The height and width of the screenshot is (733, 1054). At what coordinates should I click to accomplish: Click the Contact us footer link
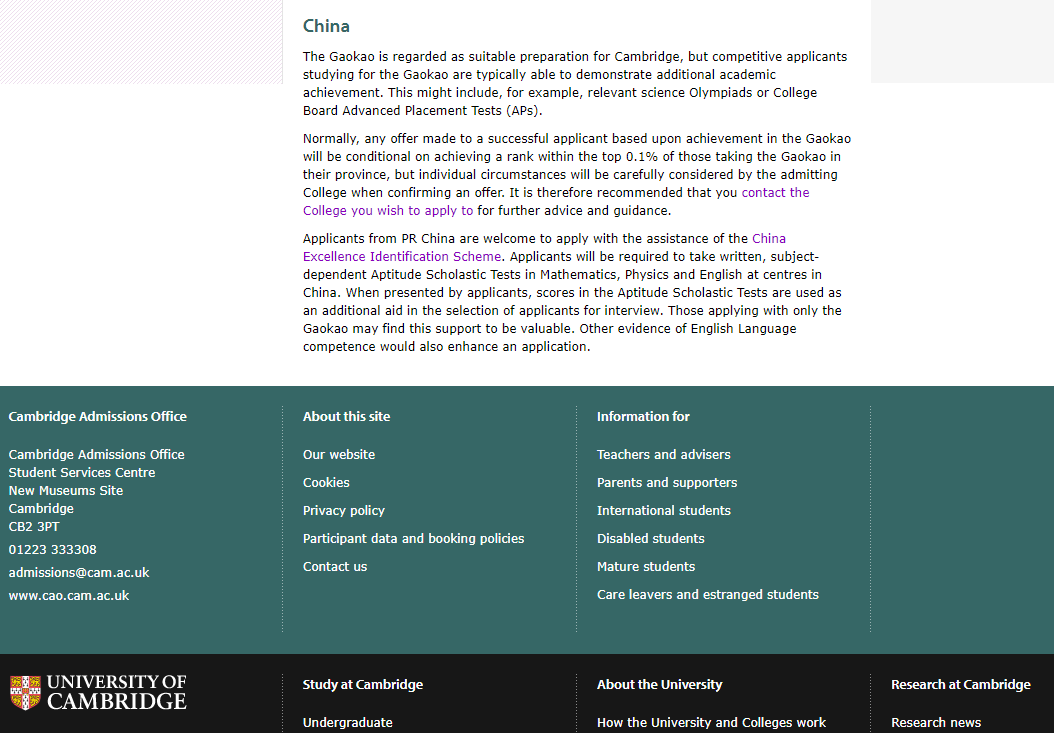(335, 567)
